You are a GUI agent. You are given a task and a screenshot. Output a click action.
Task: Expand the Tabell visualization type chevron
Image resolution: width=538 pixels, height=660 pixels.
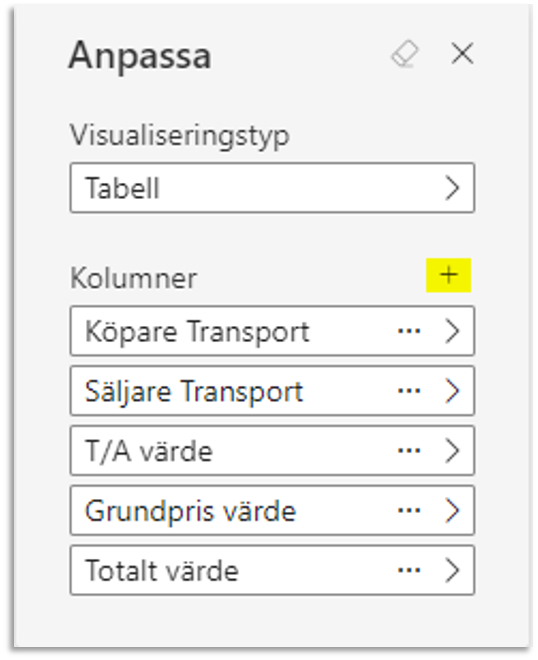click(452, 188)
